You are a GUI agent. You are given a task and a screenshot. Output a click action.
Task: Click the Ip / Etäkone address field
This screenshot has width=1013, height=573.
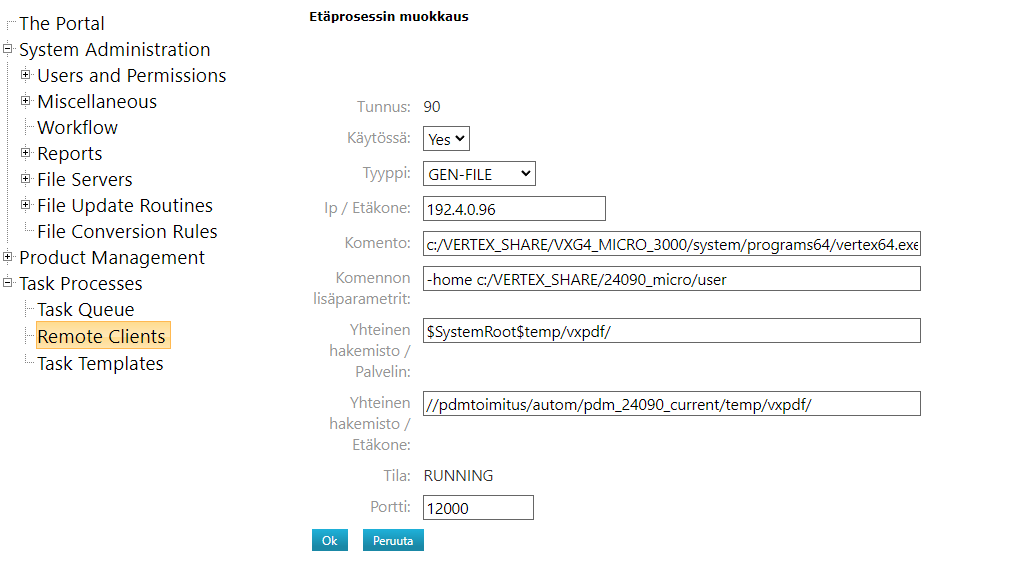514,208
